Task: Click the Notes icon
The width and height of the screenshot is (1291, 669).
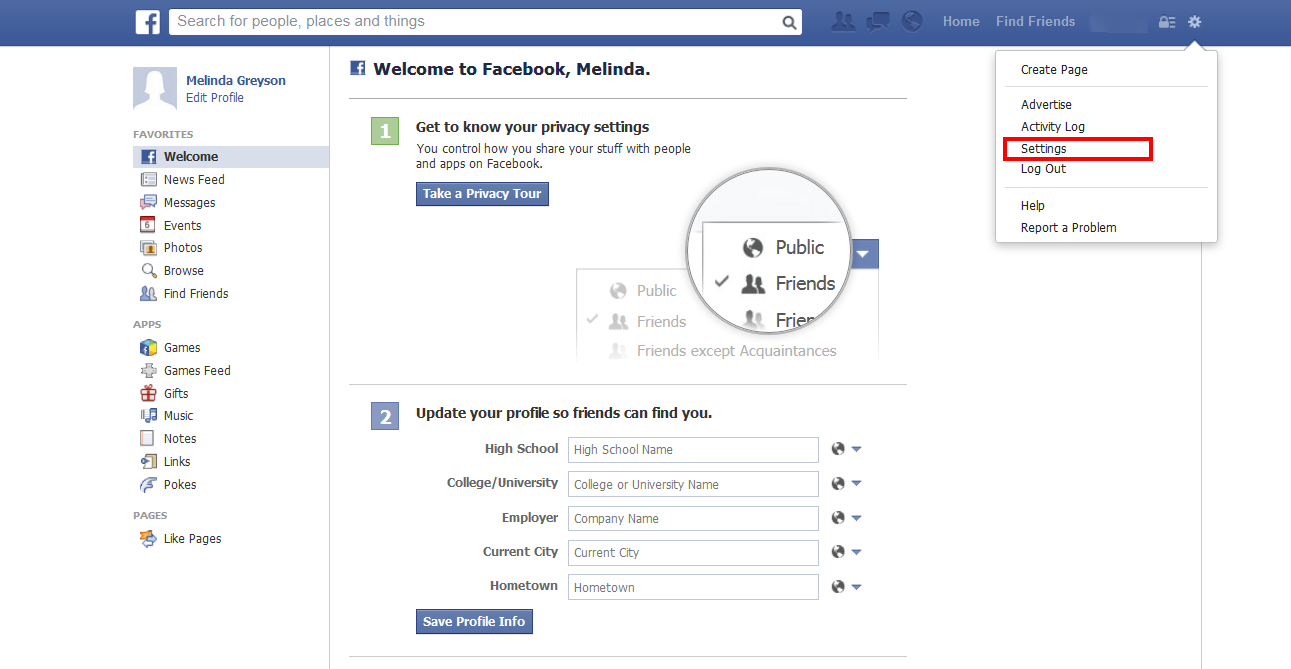Action: pyautogui.click(x=149, y=439)
